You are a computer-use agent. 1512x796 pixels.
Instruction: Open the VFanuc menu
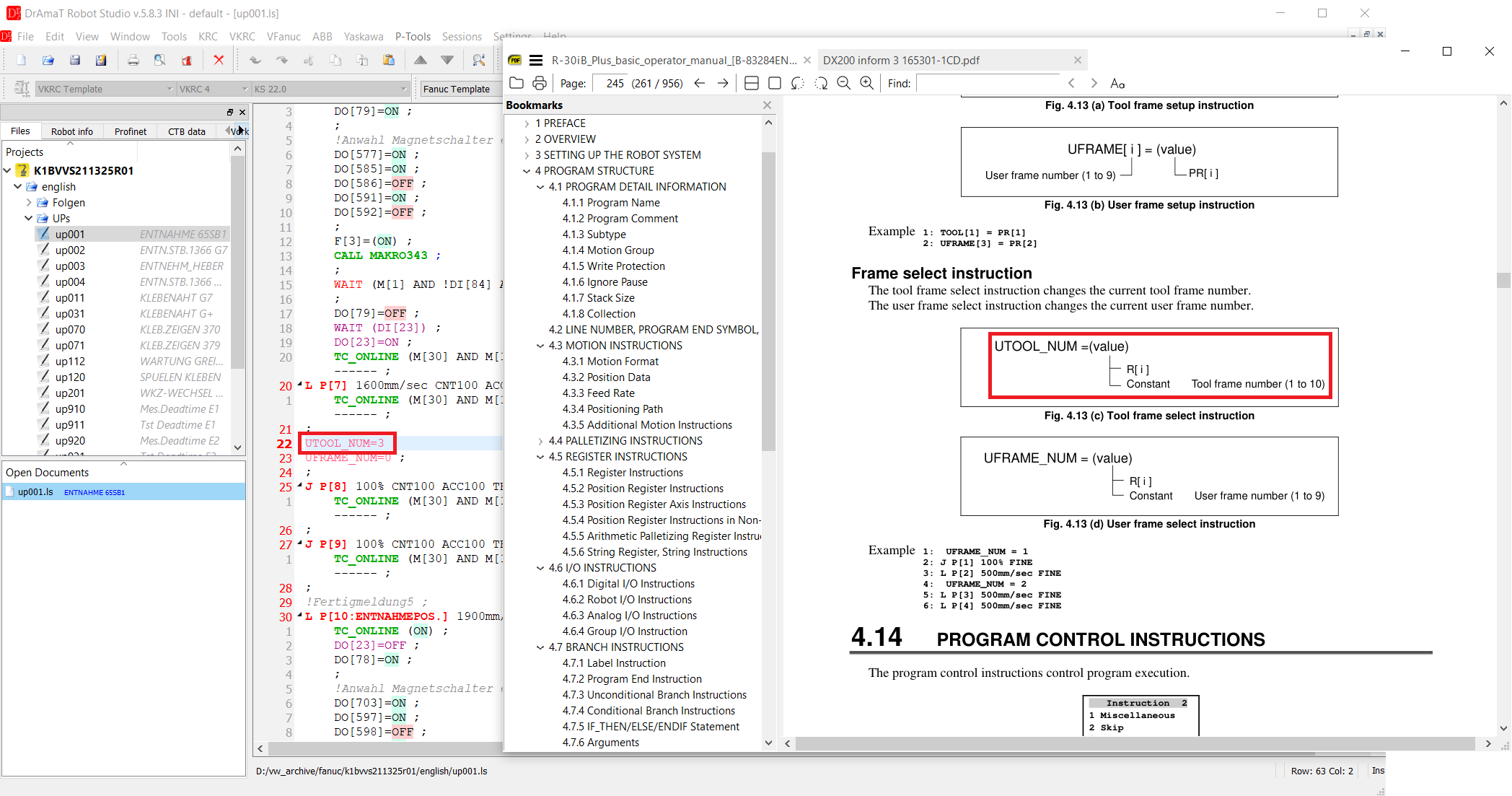pyautogui.click(x=283, y=36)
